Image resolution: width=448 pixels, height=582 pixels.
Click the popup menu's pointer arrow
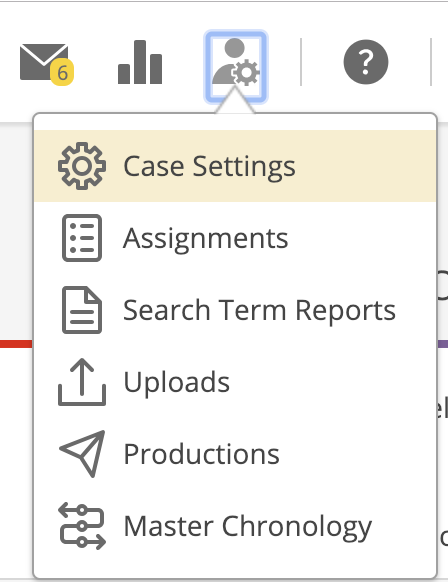click(235, 100)
